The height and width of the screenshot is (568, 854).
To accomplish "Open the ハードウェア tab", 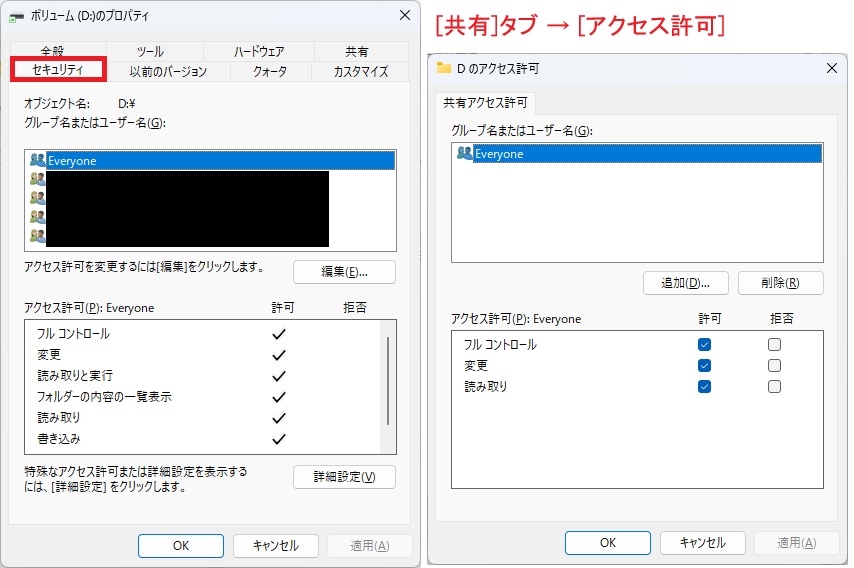I will [x=259, y=51].
